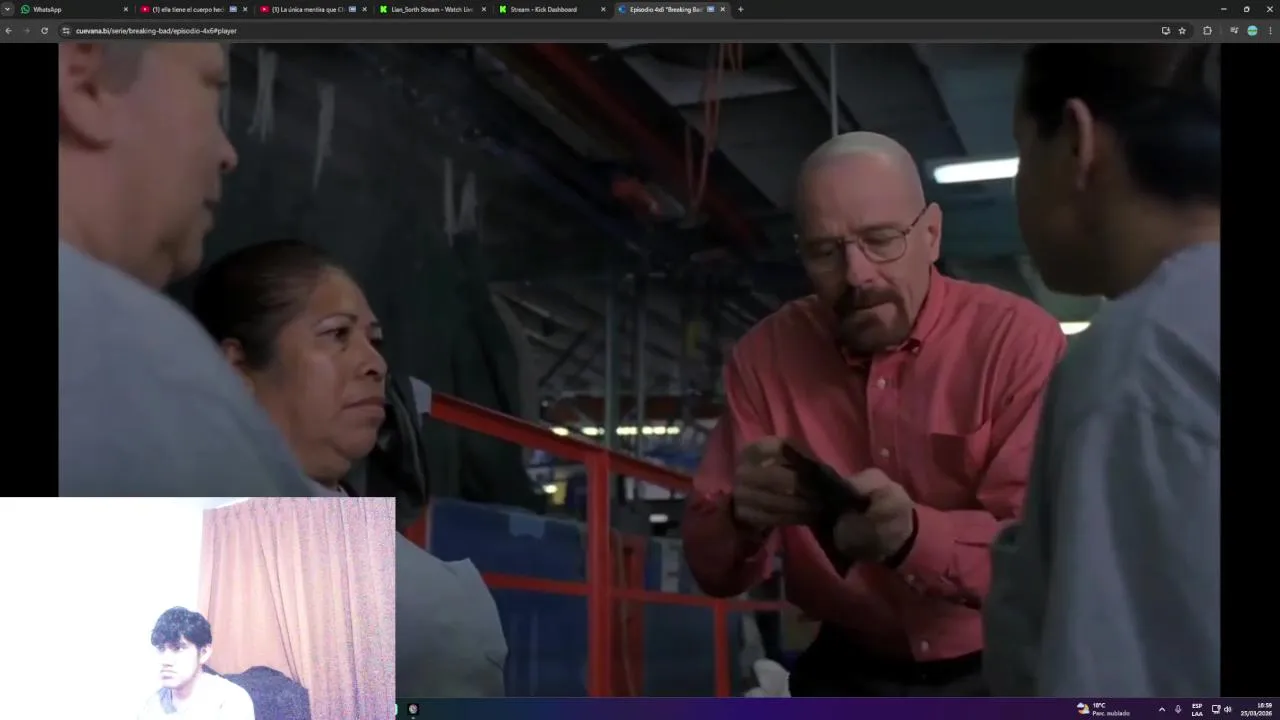Click audio indicator on 'La única mentira' tab
Screen dimensions: 1280x720
pyautogui.click(x=352, y=9)
